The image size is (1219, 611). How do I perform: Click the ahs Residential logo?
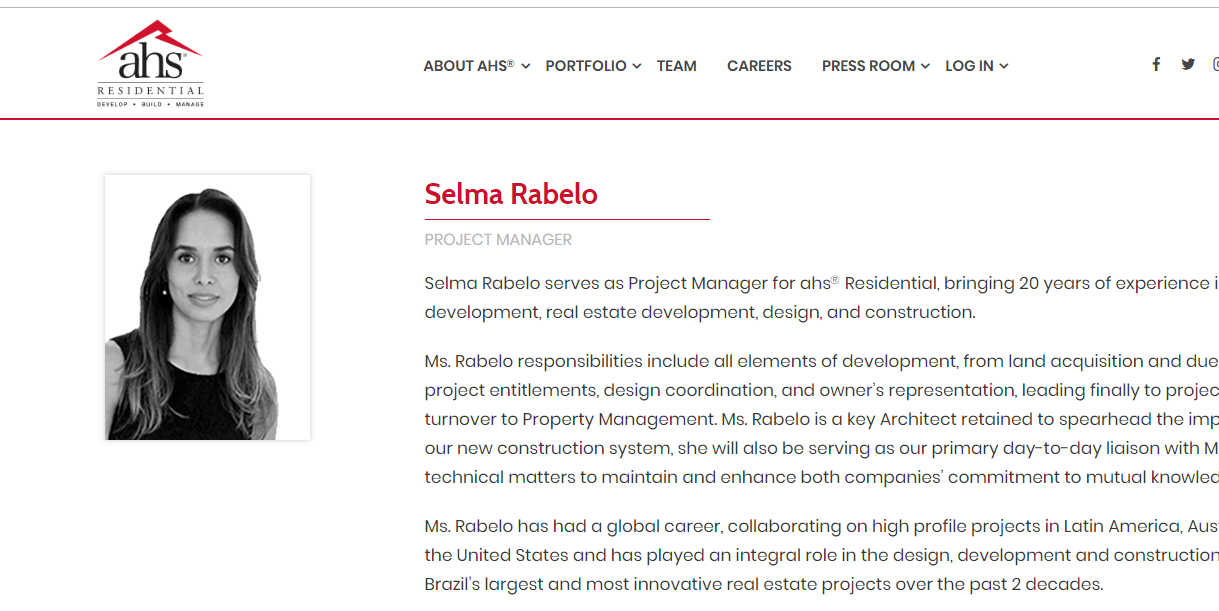[x=150, y=64]
